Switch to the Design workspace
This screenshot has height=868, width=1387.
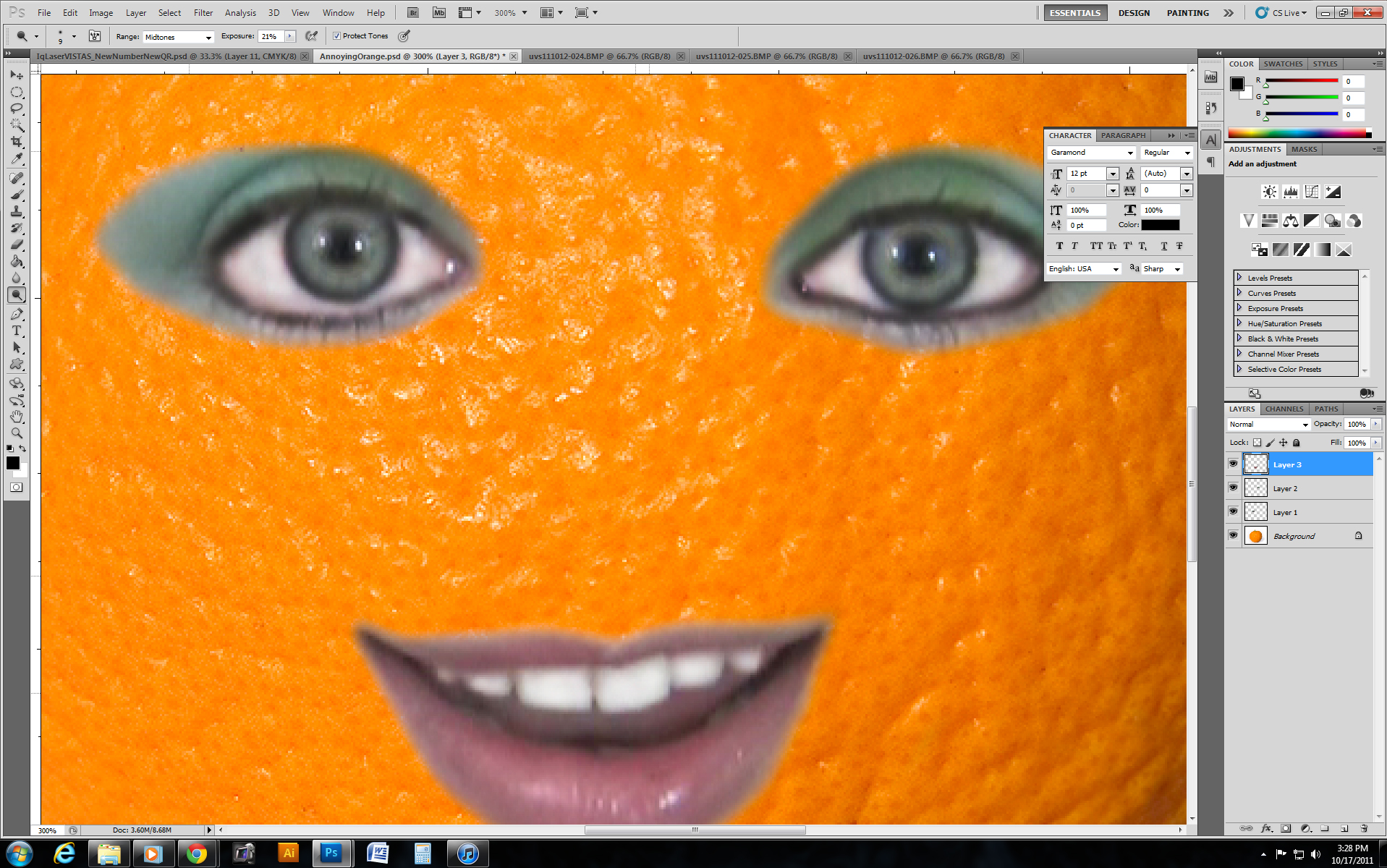(x=1134, y=12)
